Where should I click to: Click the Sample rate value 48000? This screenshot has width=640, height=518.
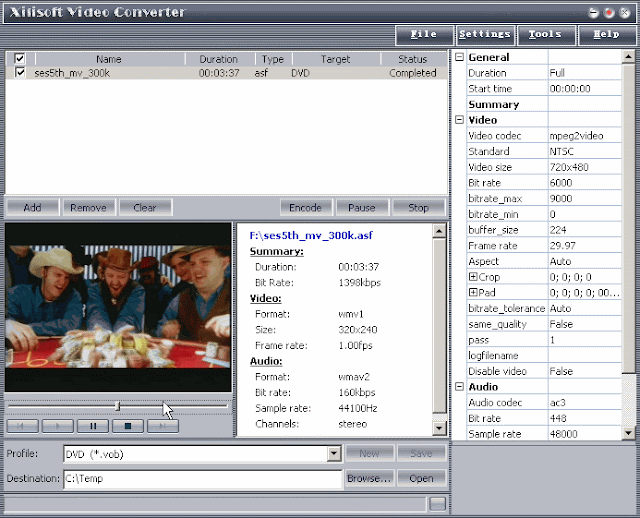[x=563, y=434]
